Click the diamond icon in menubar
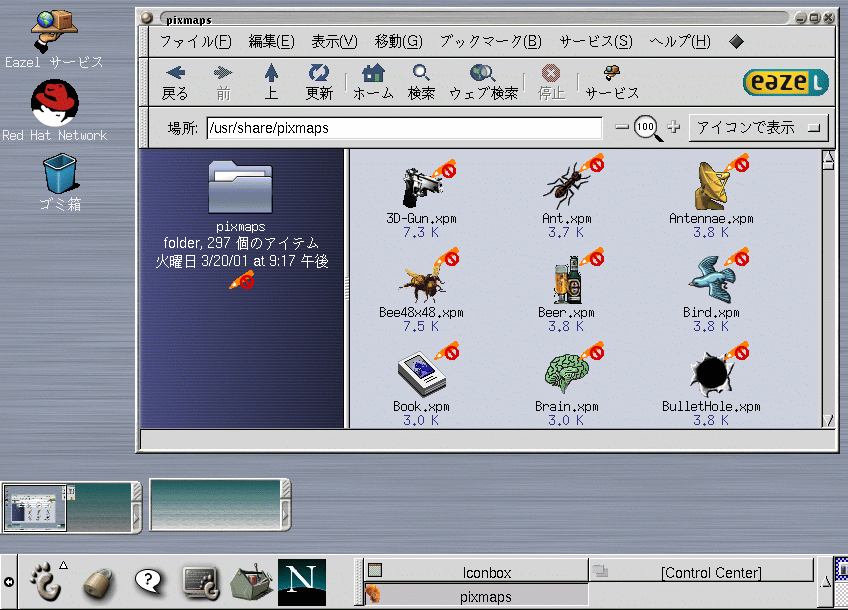 click(736, 41)
